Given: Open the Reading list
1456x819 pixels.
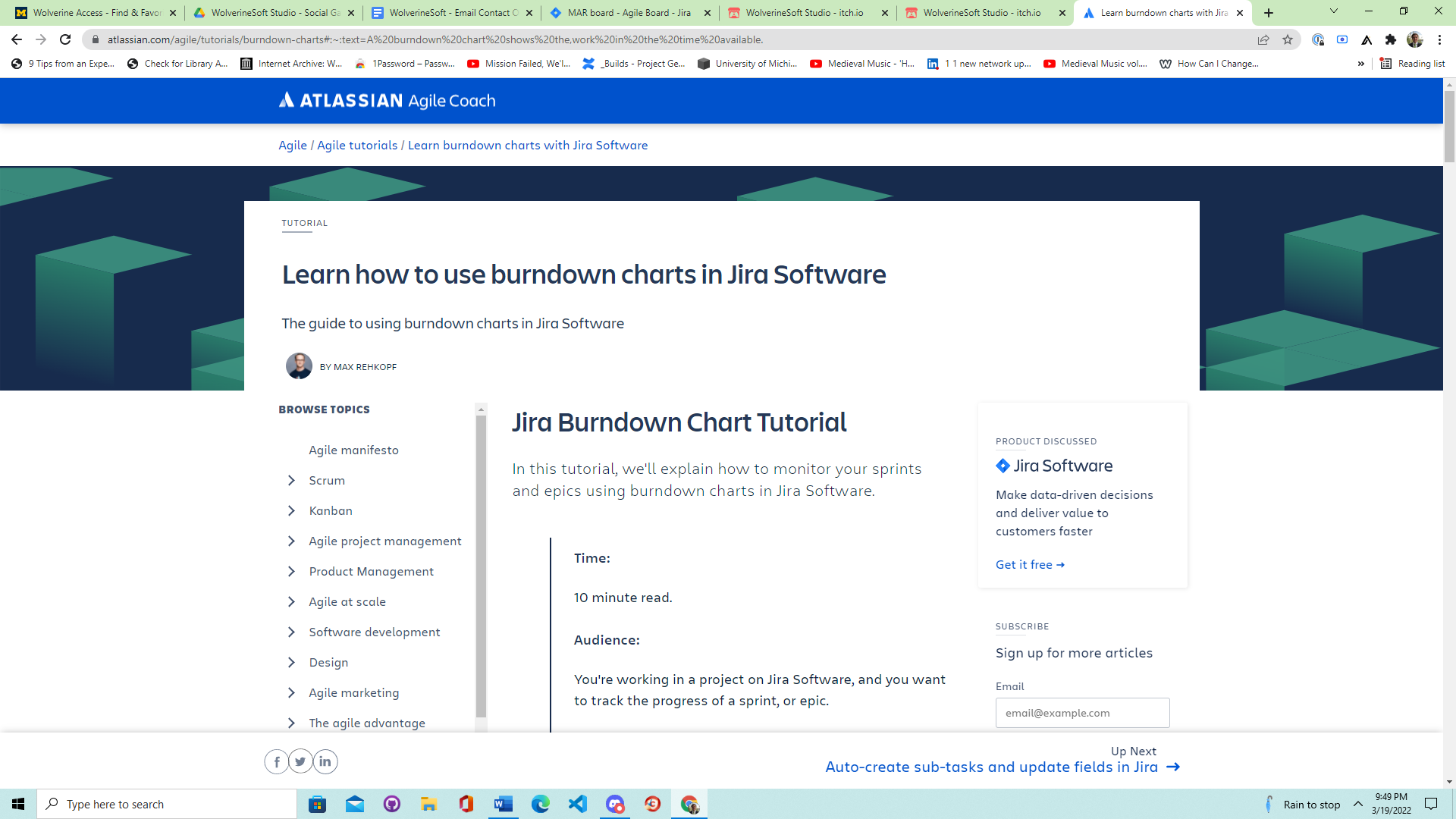Looking at the screenshot, I should [1413, 64].
